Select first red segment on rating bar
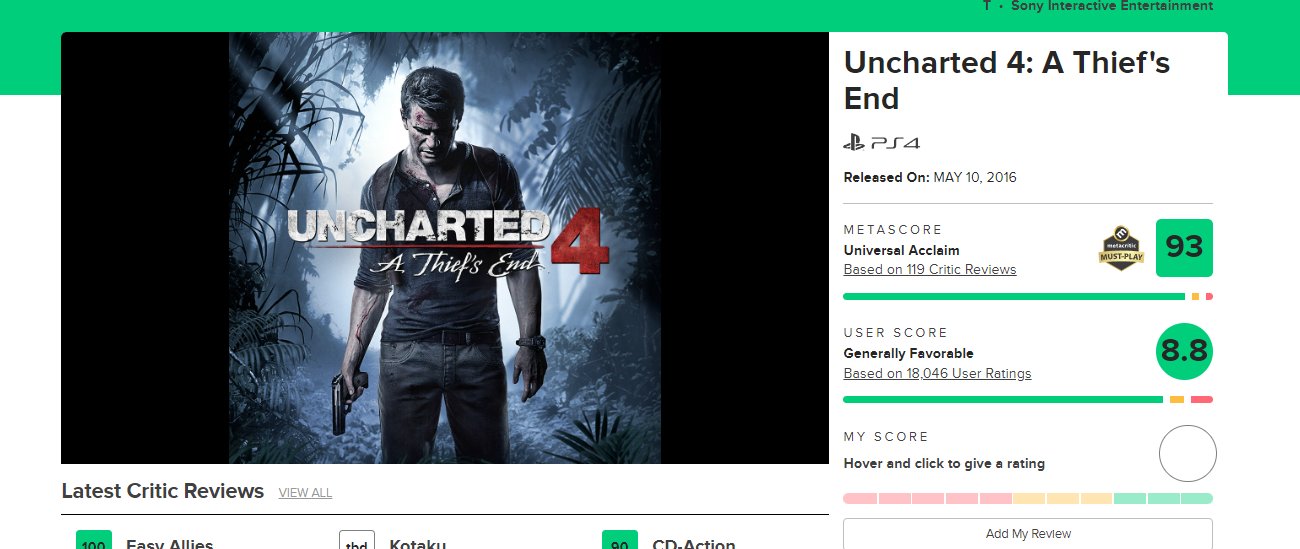1300x549 pixels. click(860, 498)
